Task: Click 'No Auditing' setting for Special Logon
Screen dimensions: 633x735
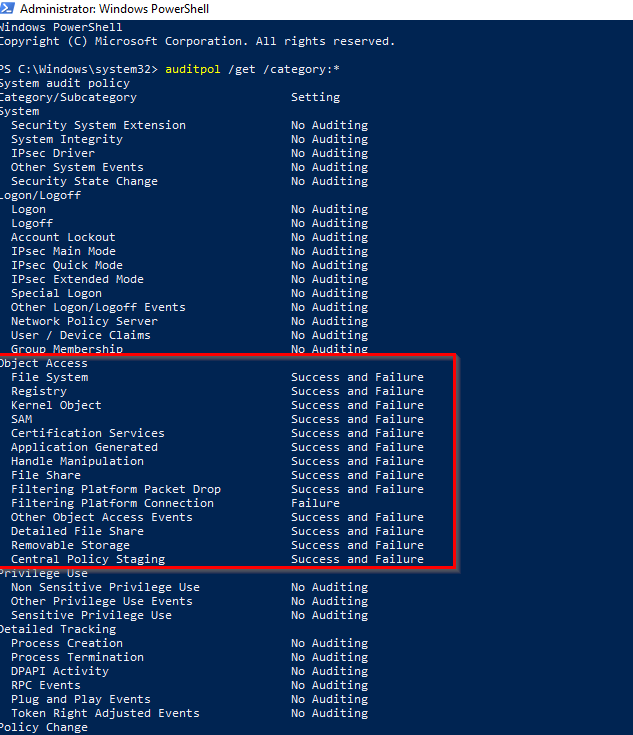Action: pos(330,293)
